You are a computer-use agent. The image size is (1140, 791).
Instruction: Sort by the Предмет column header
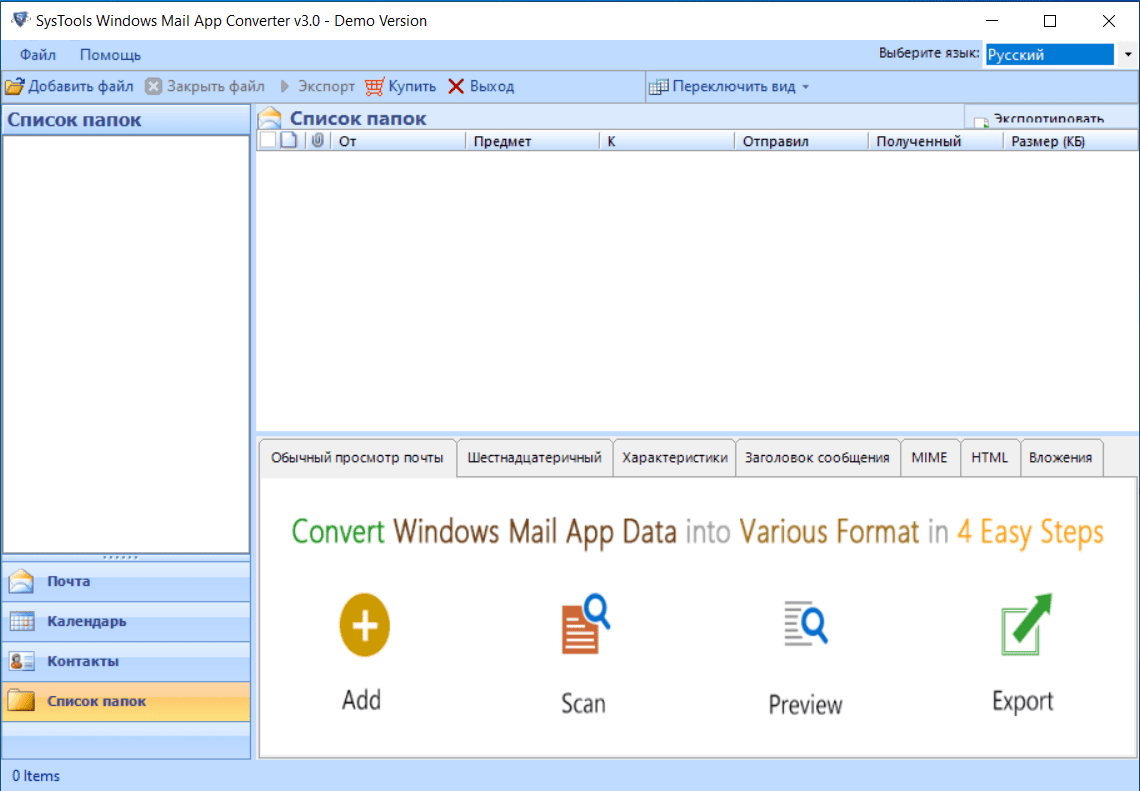(532, 141)
